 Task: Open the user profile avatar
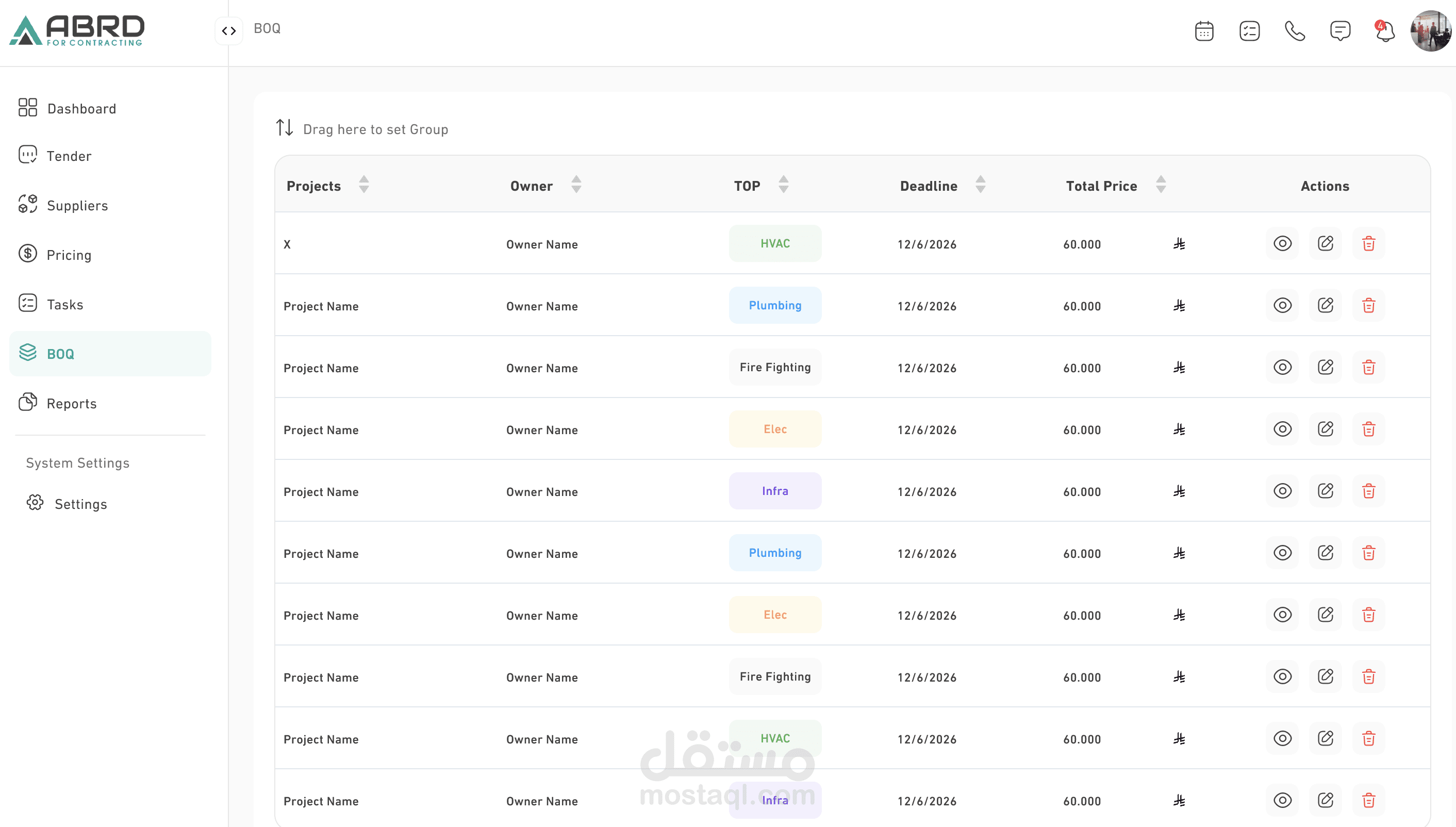point(1430,31)
